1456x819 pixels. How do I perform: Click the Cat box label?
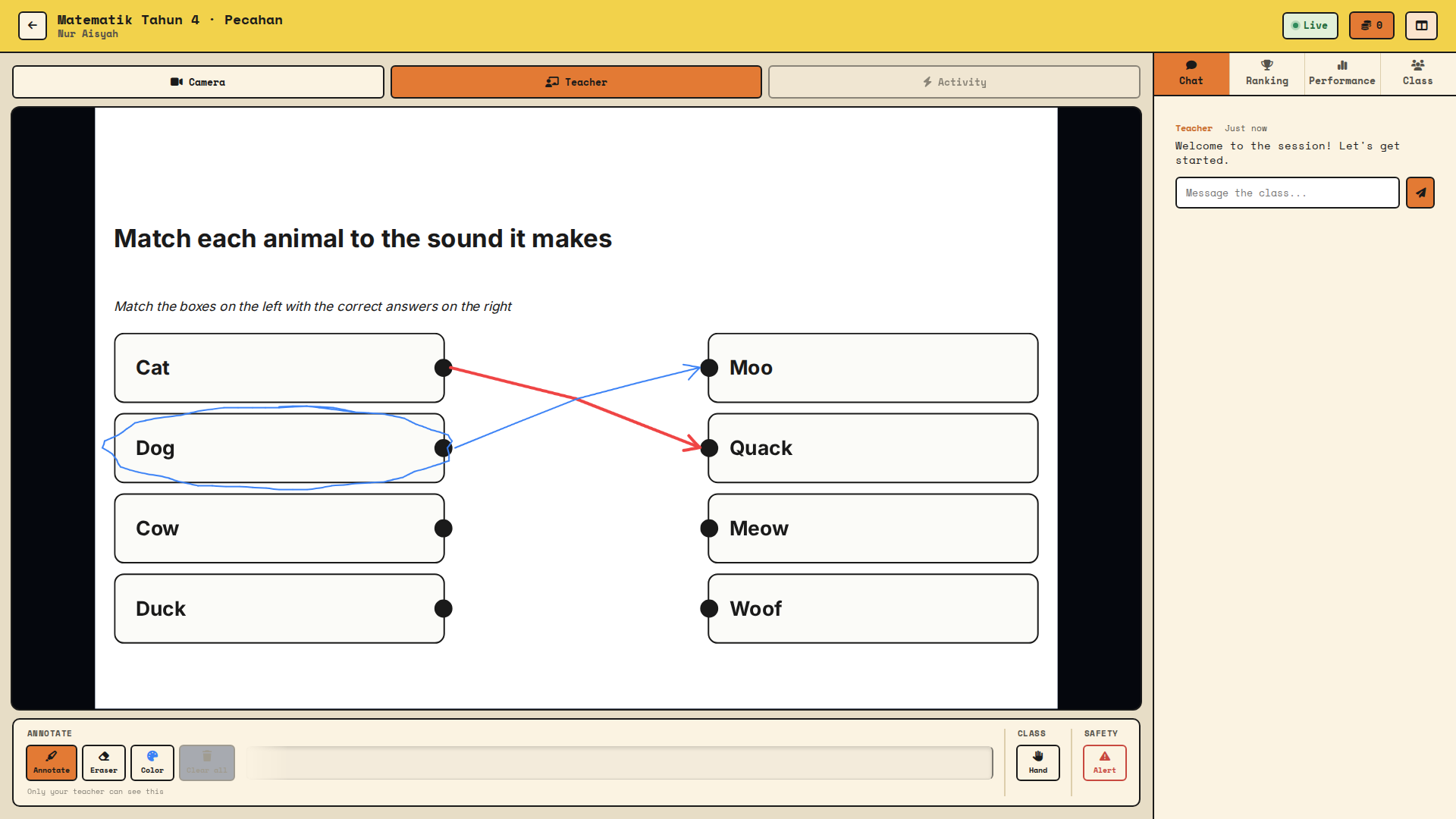152,368
